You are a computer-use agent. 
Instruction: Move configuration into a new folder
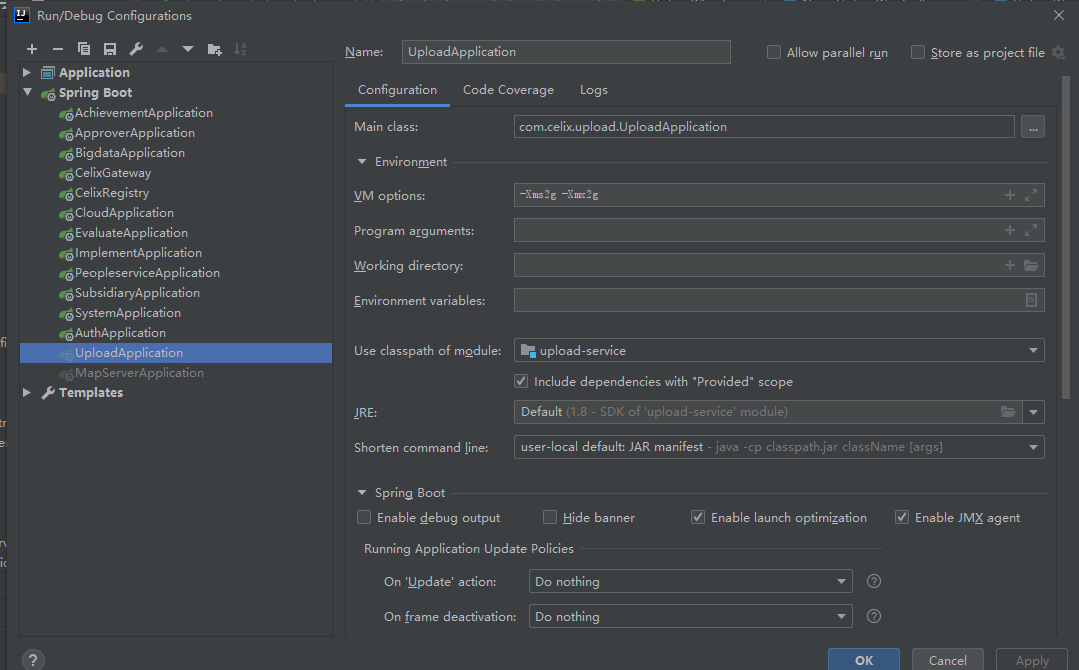pyautogui.click(x=215, y=49)
